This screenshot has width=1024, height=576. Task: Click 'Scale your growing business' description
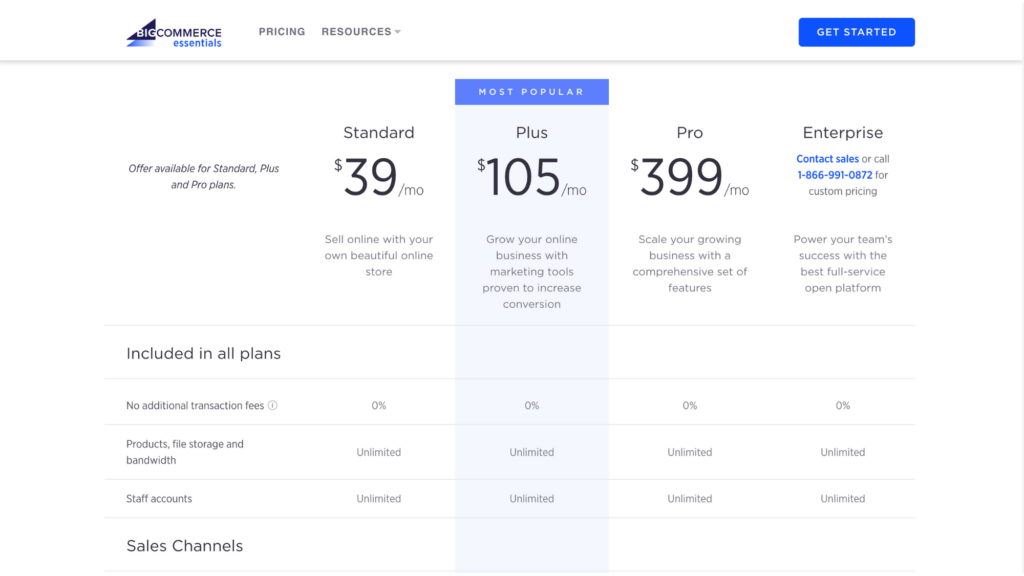point(690,264)
